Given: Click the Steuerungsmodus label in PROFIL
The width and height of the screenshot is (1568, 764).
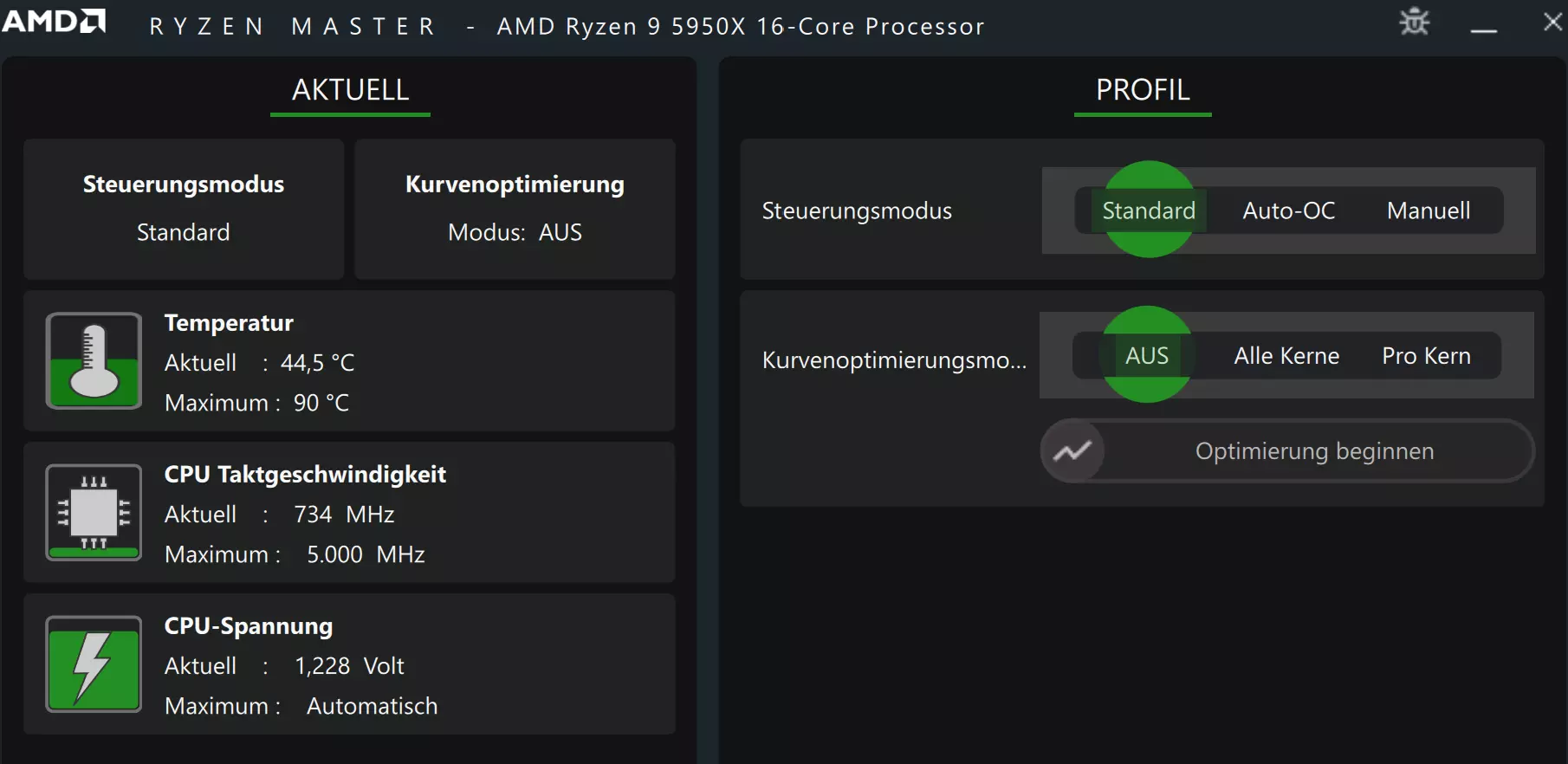Looking at the screenshot, I should click(857, 210).
